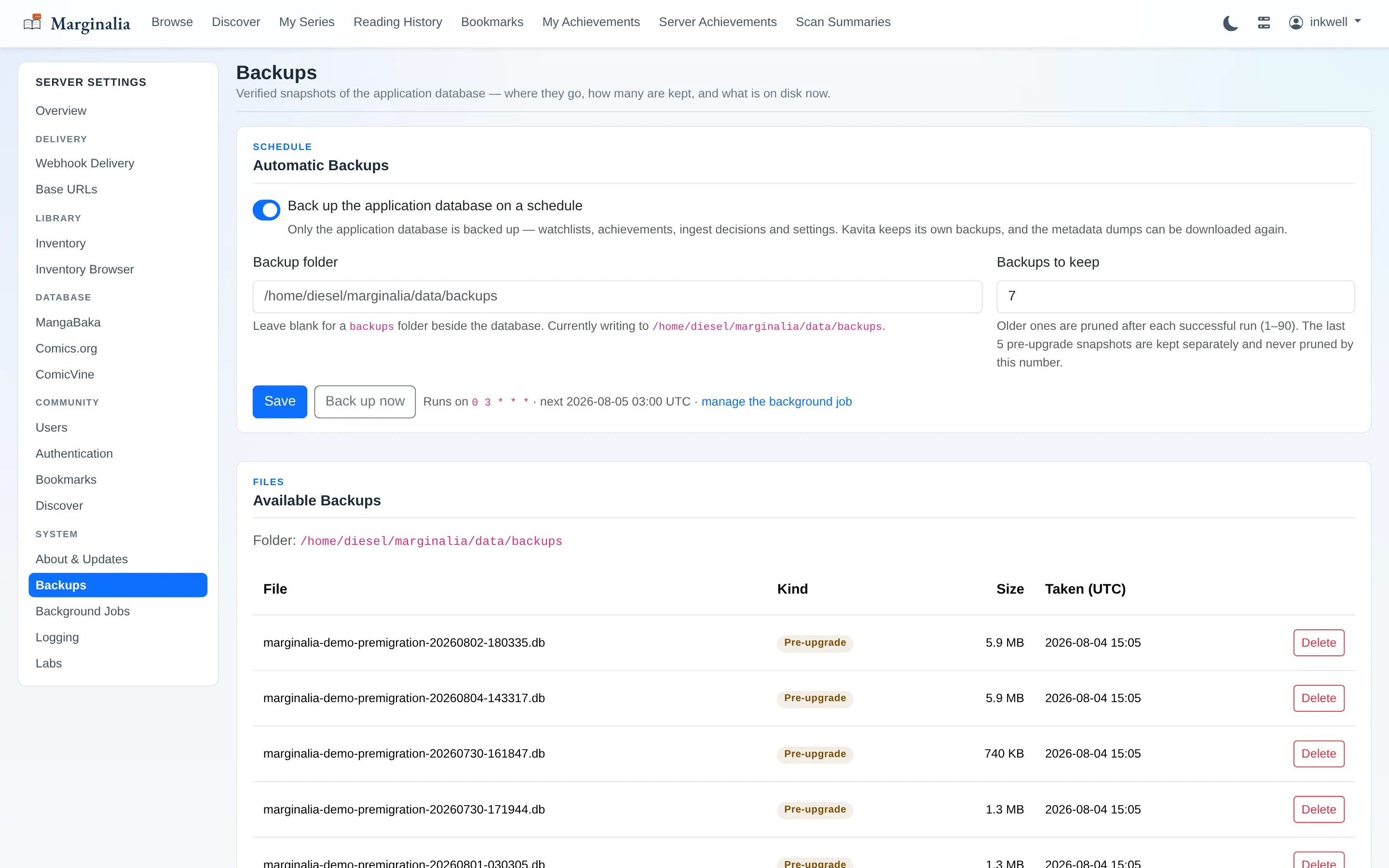Open Bookmarks in top navigation
Image resolution: width=1389 pixels, height=868 pixels.
[x=492, y=22]
